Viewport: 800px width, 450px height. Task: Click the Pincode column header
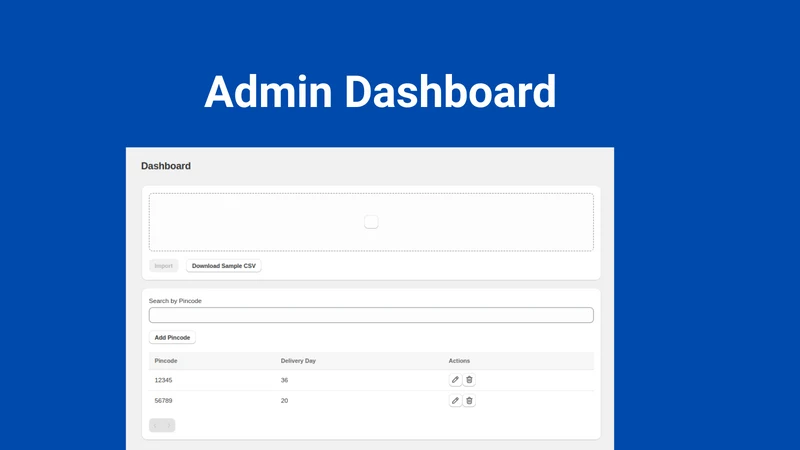pos(166,361)
